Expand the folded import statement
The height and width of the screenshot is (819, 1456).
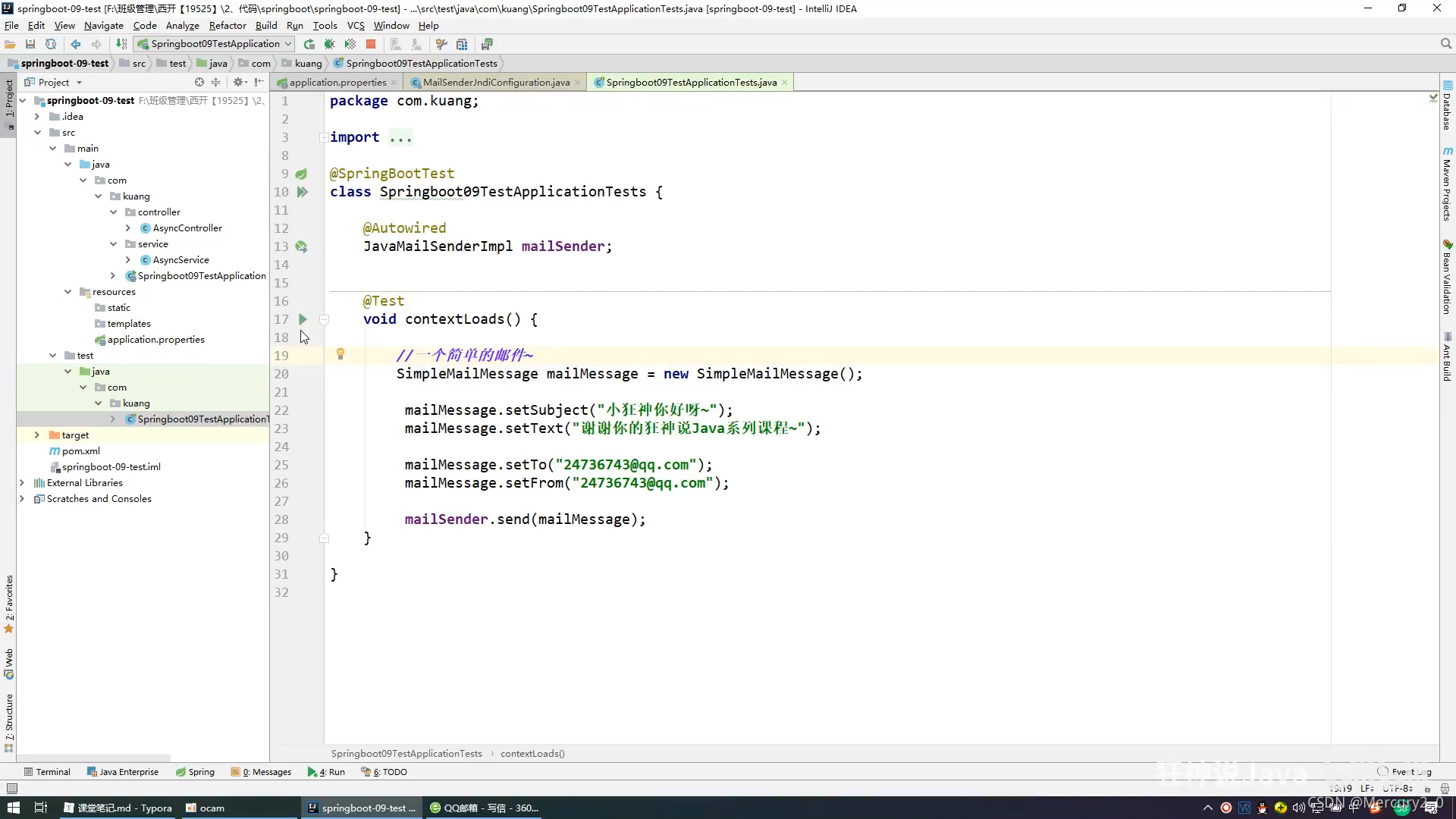tap(324, 137)
